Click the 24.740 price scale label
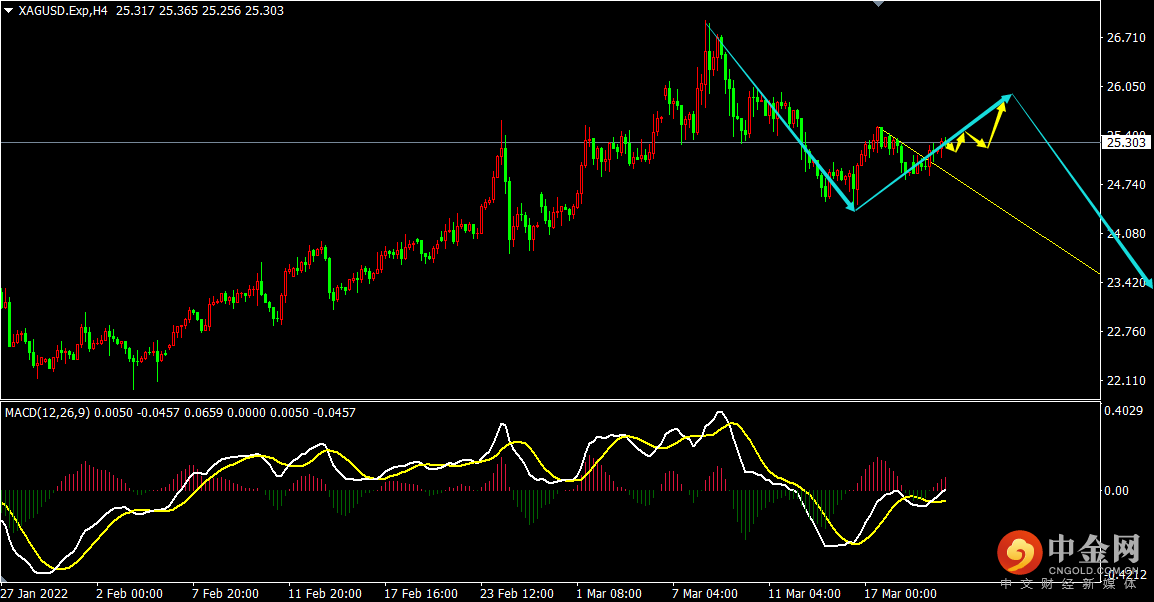 (1126, 185)
